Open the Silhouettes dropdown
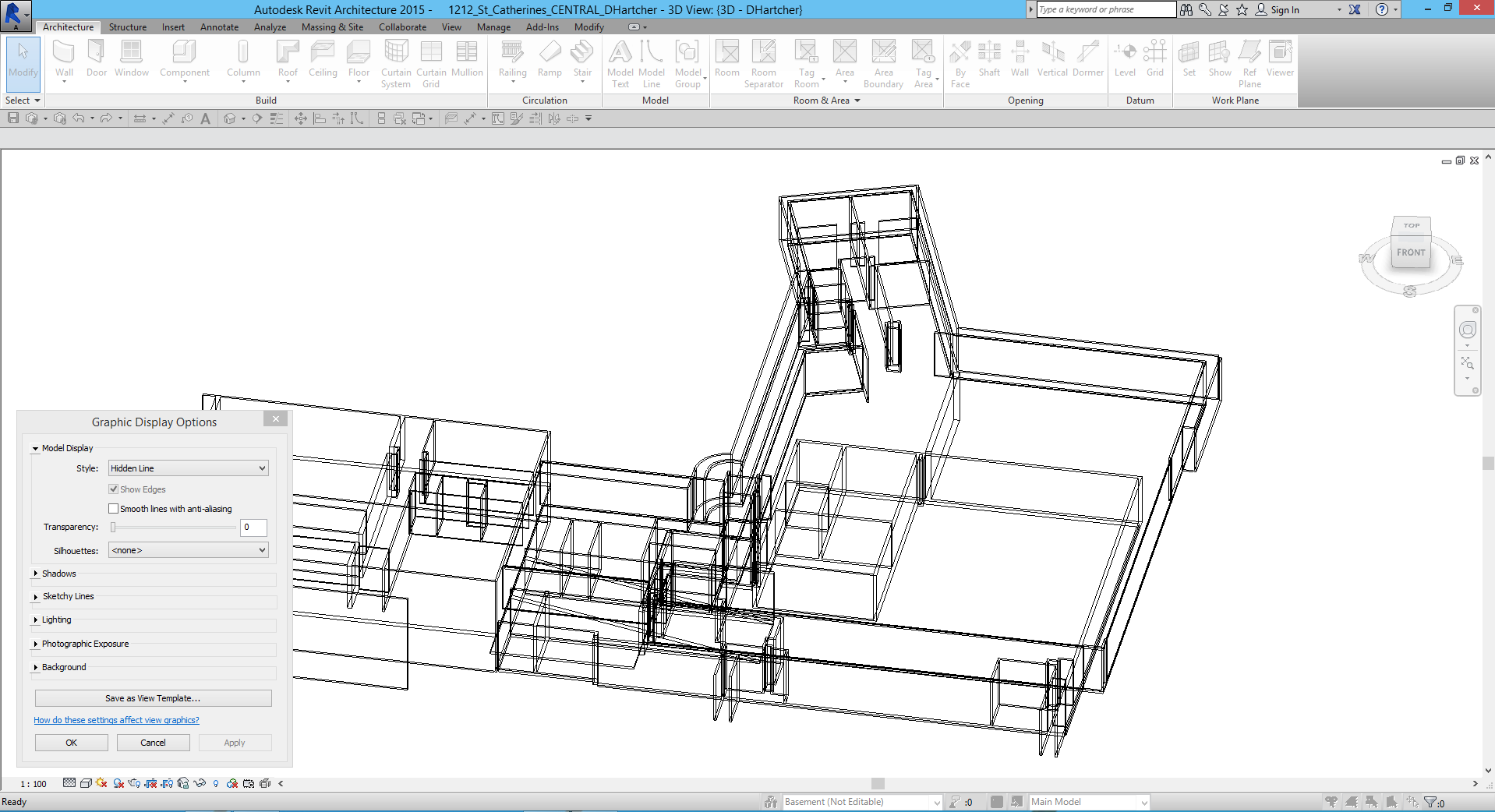 point(188,550)
